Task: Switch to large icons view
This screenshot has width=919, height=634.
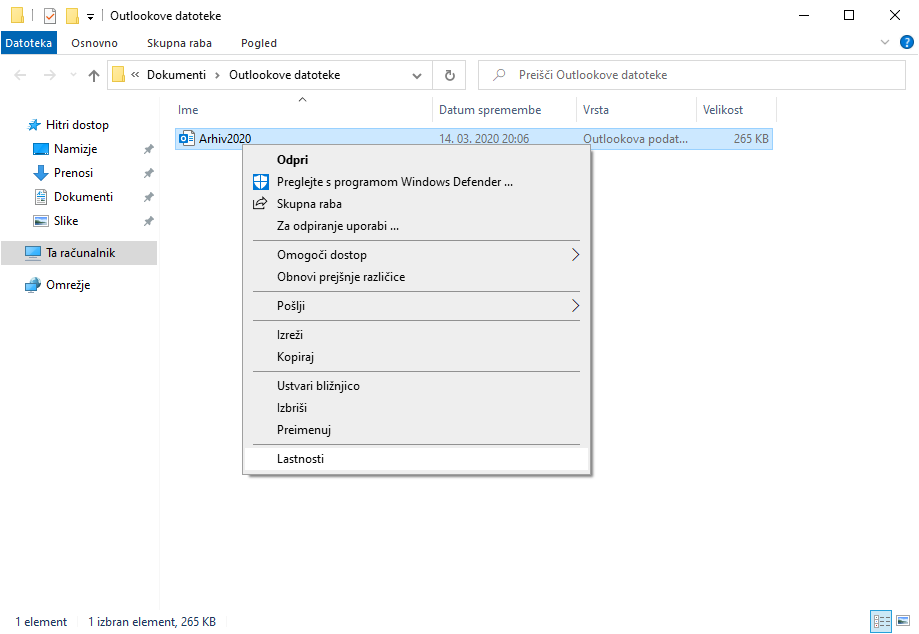Action: point(903,621)
